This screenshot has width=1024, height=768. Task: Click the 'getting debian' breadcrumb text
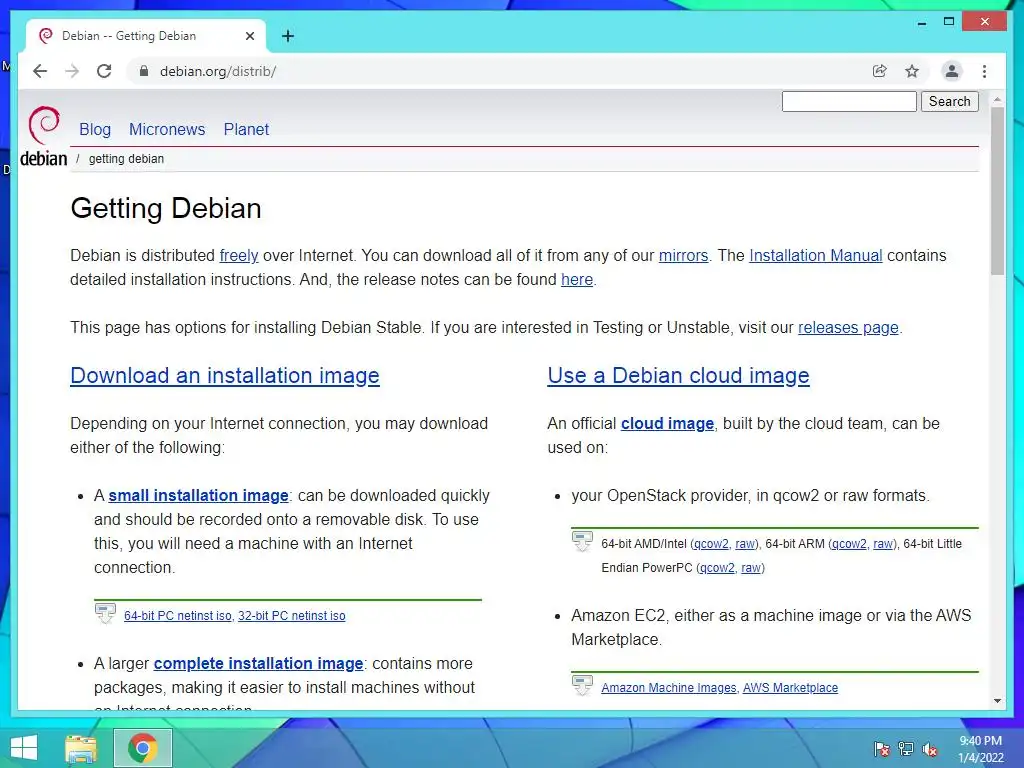126,159
